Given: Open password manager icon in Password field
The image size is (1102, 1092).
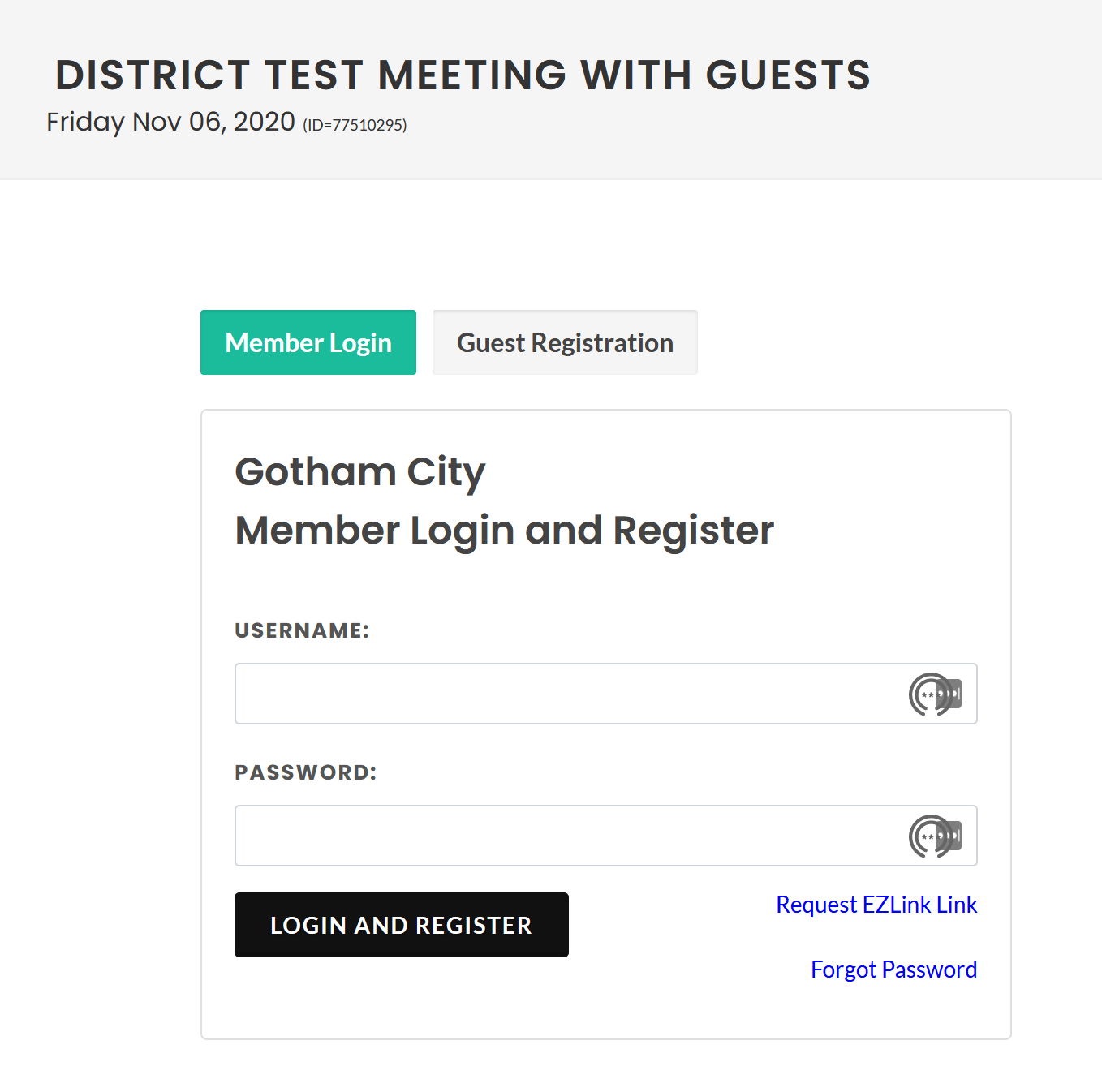Looking at the screenshot, I should pos(935,836).
